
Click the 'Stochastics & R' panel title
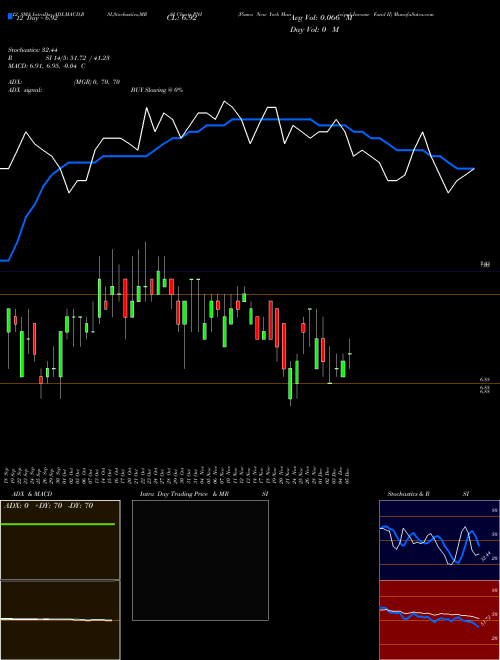coord(408,494)
